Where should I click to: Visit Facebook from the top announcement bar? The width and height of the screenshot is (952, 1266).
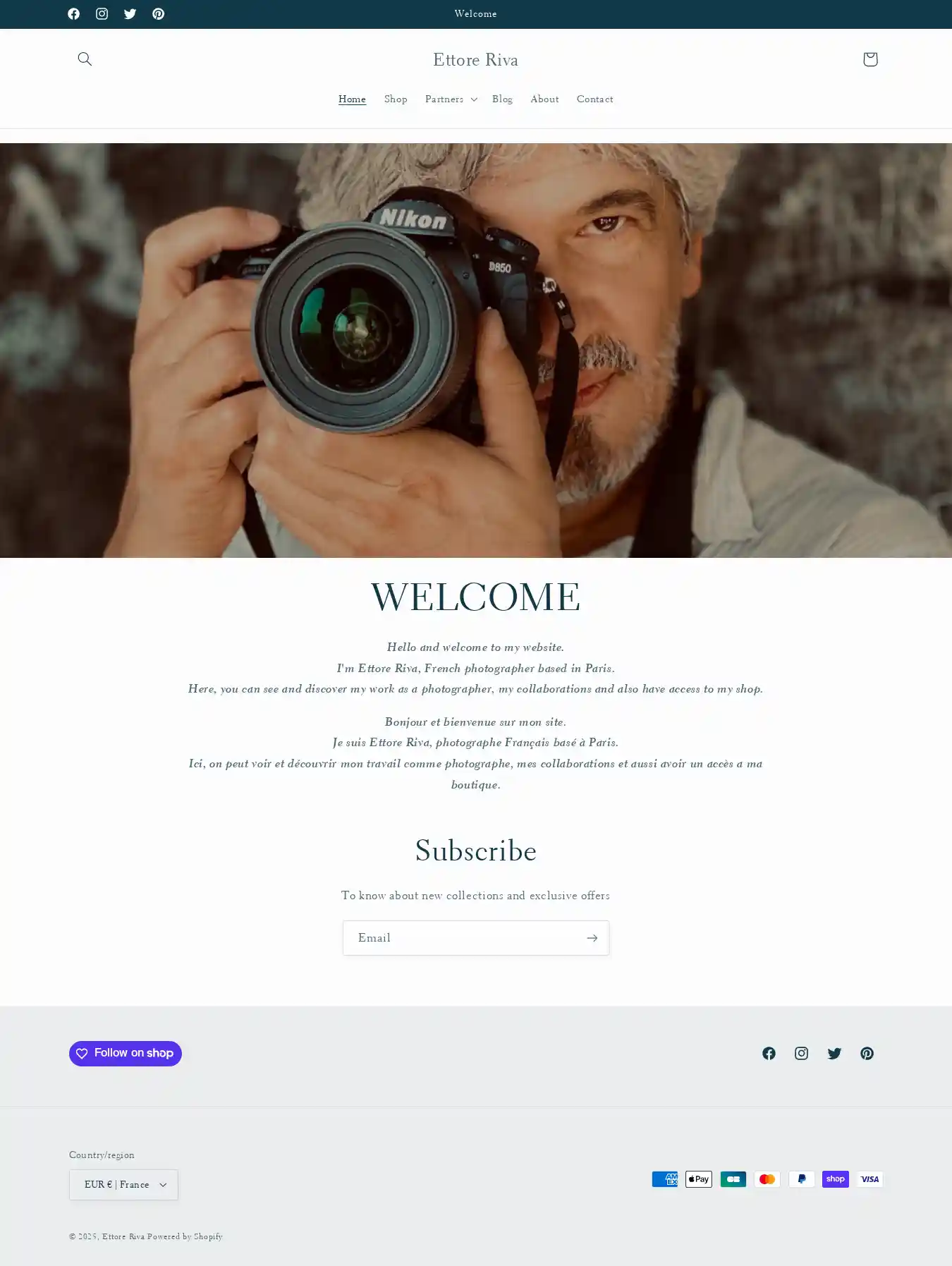[x=73, y=14]
